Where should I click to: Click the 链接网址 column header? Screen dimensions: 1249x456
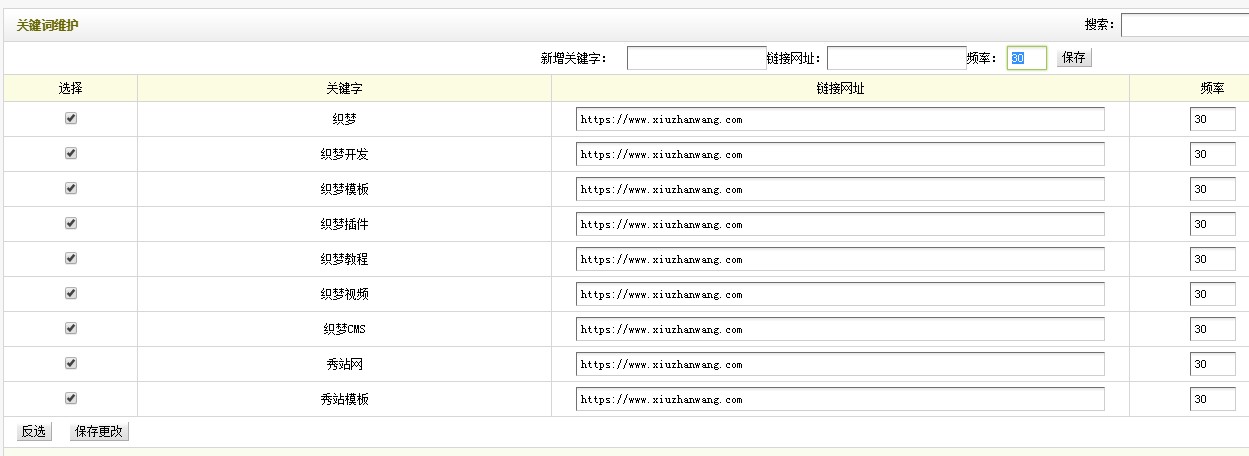840,89
